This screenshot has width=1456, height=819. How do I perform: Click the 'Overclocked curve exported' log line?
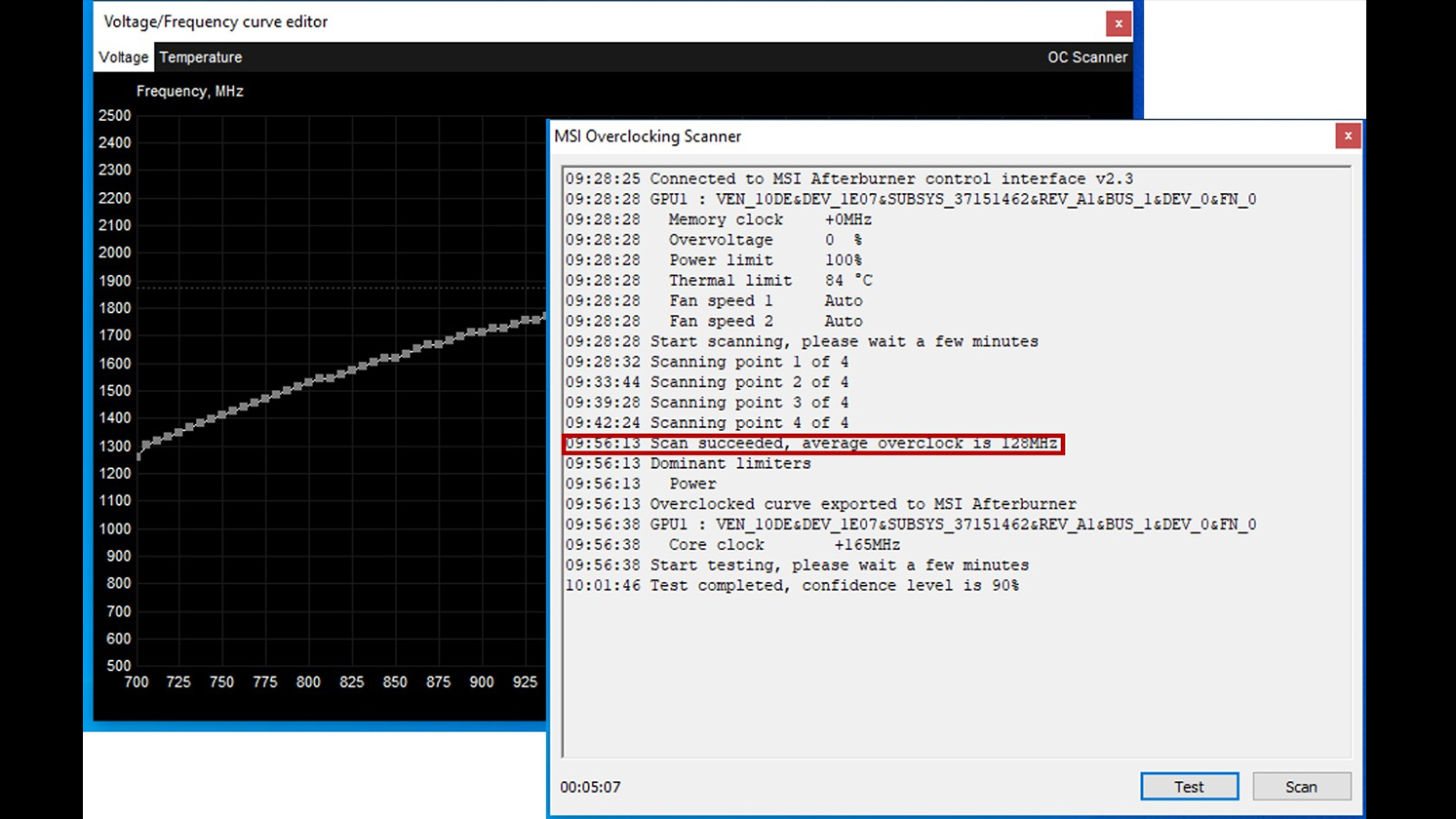coord(820,504)
